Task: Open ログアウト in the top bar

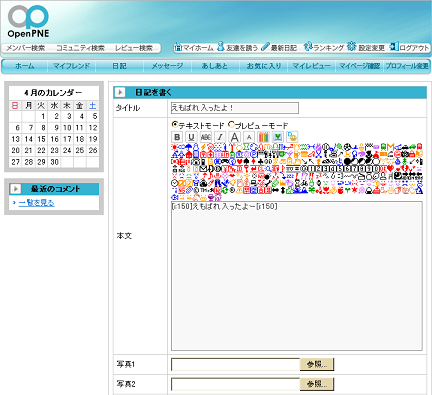Action: click(x=410, y=47)
